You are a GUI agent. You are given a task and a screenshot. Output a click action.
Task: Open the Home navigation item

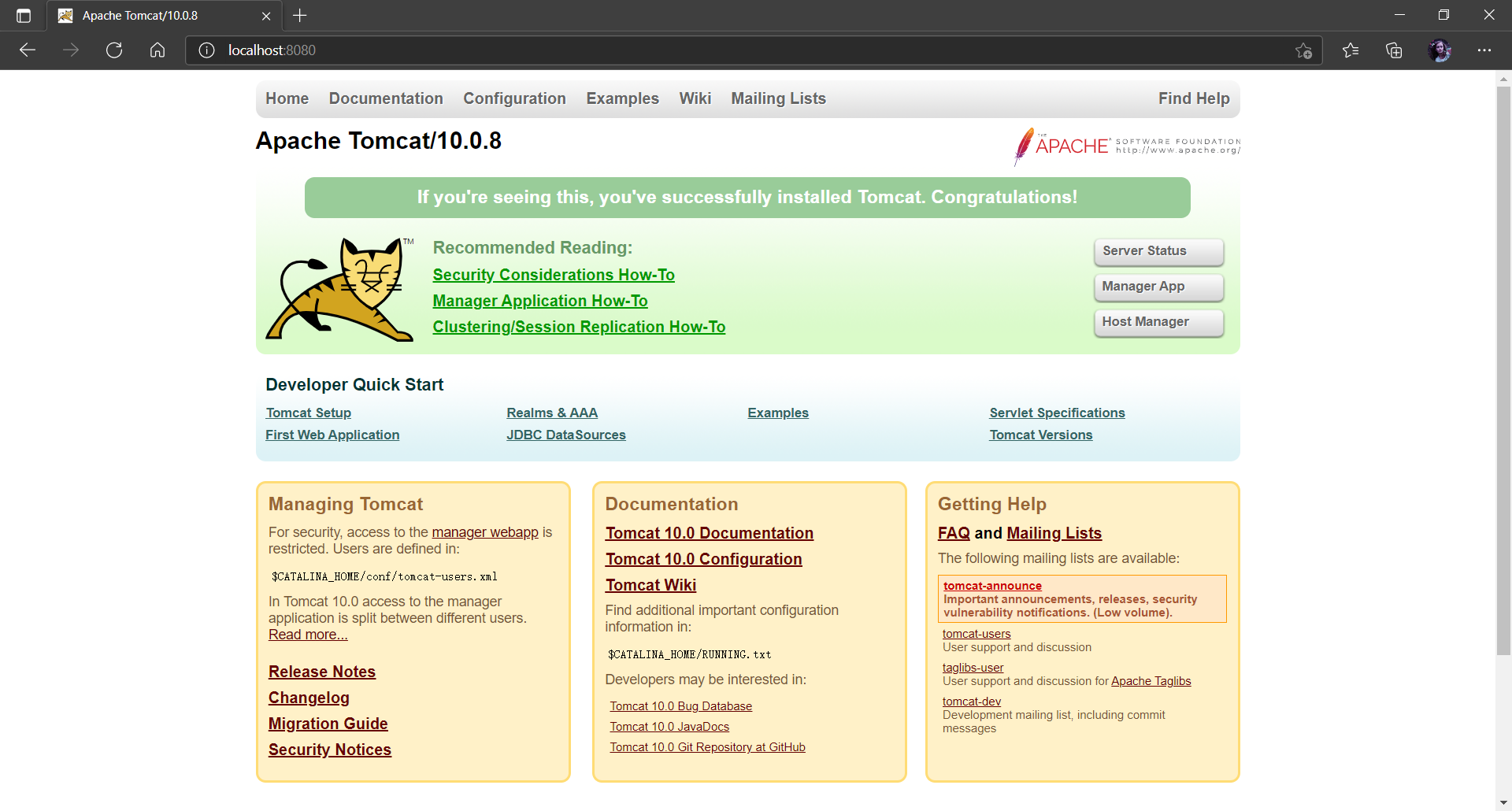[x=287, y=98]
